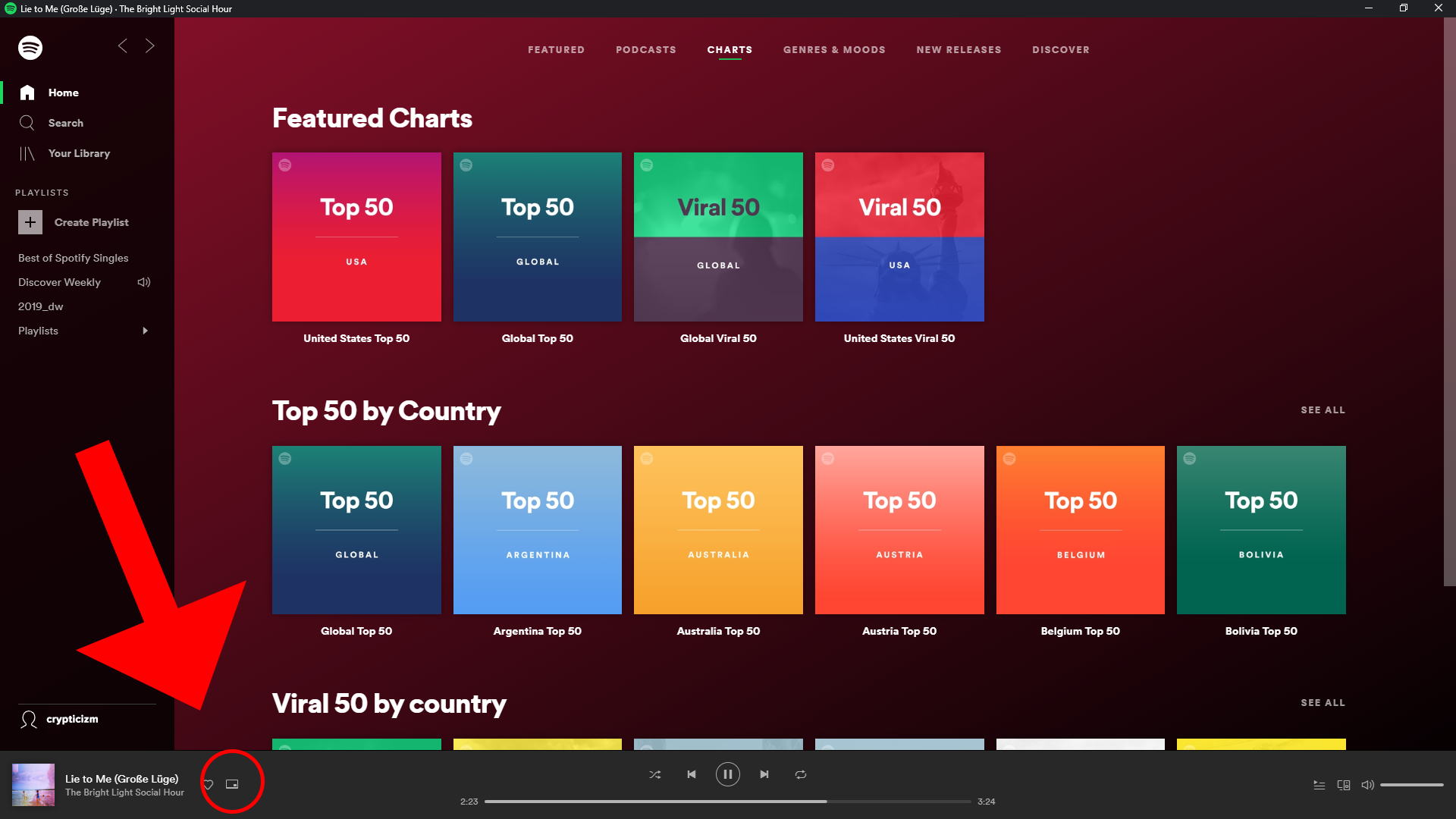
Task: Open the Playlists expander in sidebar
Action: tap(143, 330)
